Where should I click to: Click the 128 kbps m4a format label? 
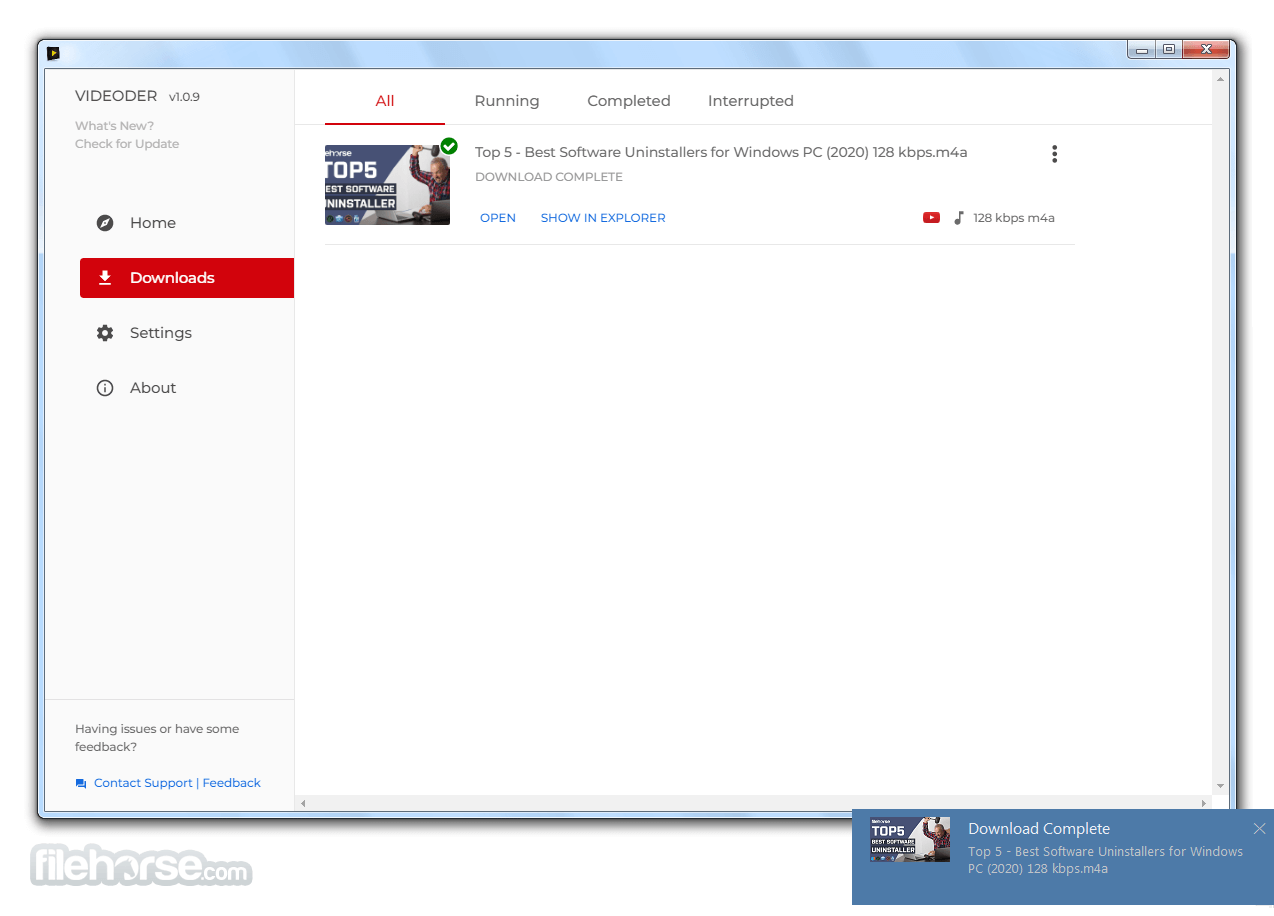(x=1014, y=218)
